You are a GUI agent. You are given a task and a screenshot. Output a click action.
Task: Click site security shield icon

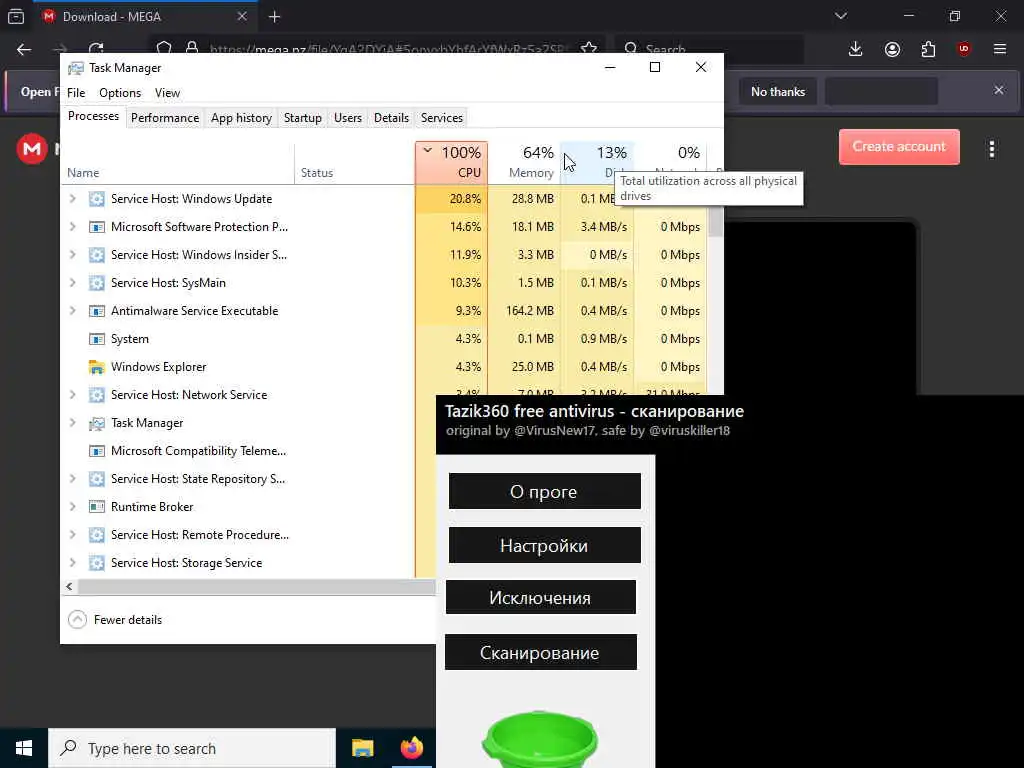pos(164,49)
